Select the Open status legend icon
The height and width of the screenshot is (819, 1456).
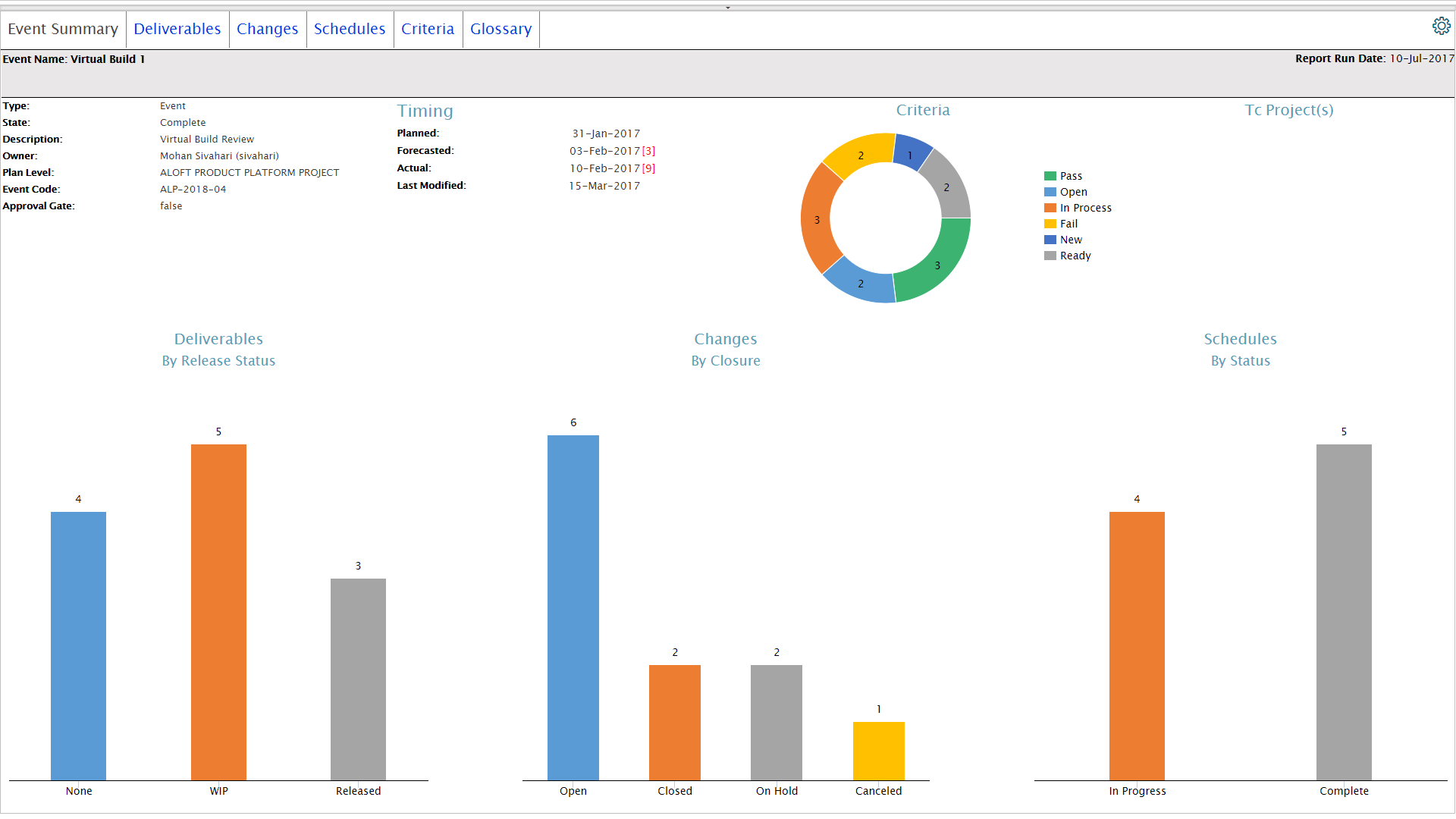pos(1049,192)
